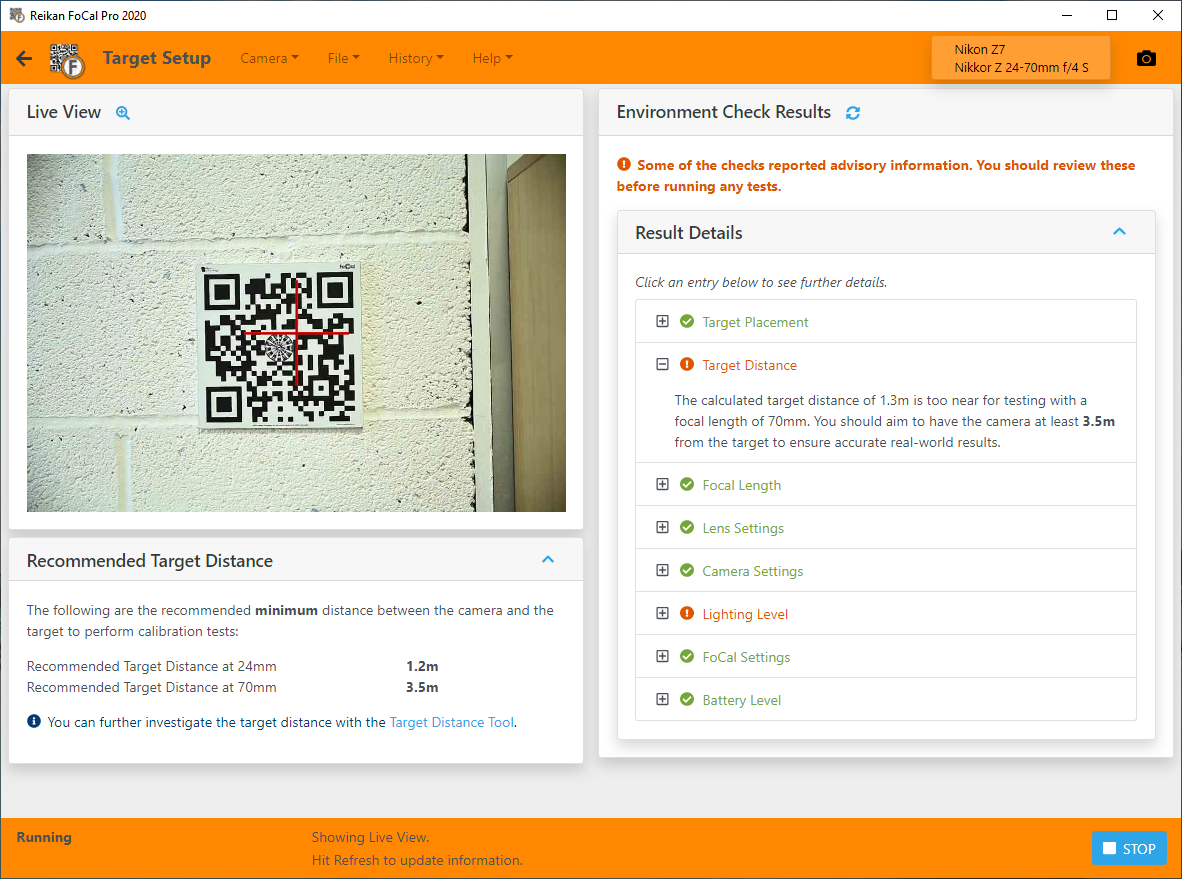Open the Camera menu
Screen dimensions: 1182x879
pos(269,58)
